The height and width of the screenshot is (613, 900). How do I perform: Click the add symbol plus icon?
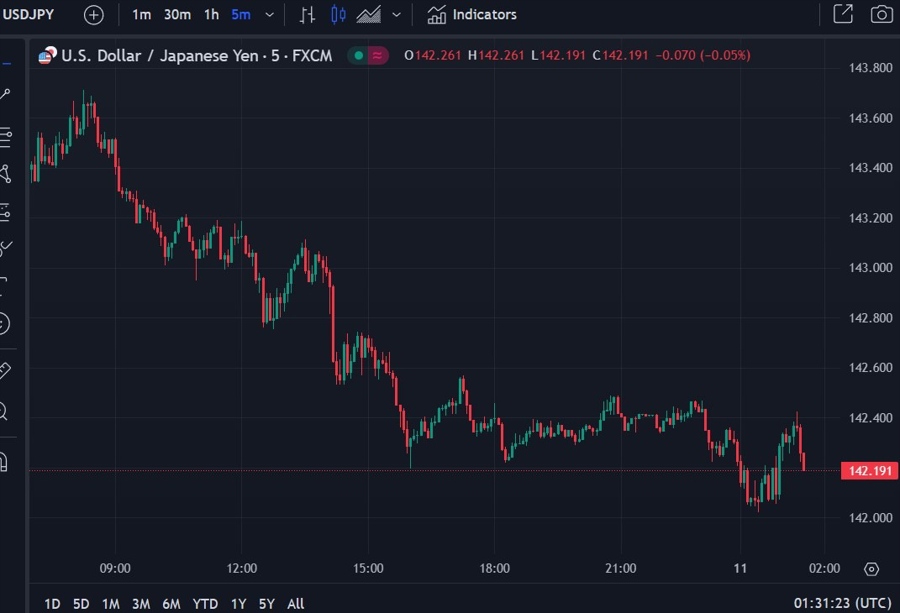(93, 15)
